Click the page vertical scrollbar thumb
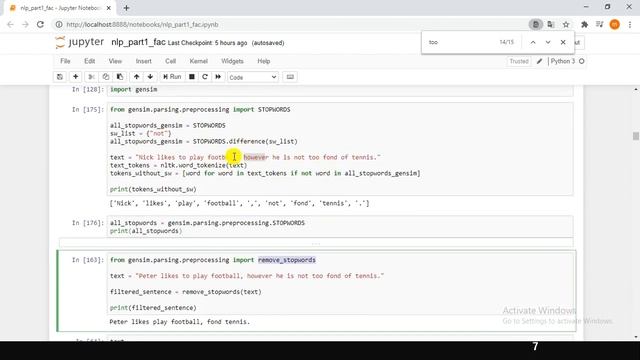Screen dimensions: 640x360 [x=636, y=136]
